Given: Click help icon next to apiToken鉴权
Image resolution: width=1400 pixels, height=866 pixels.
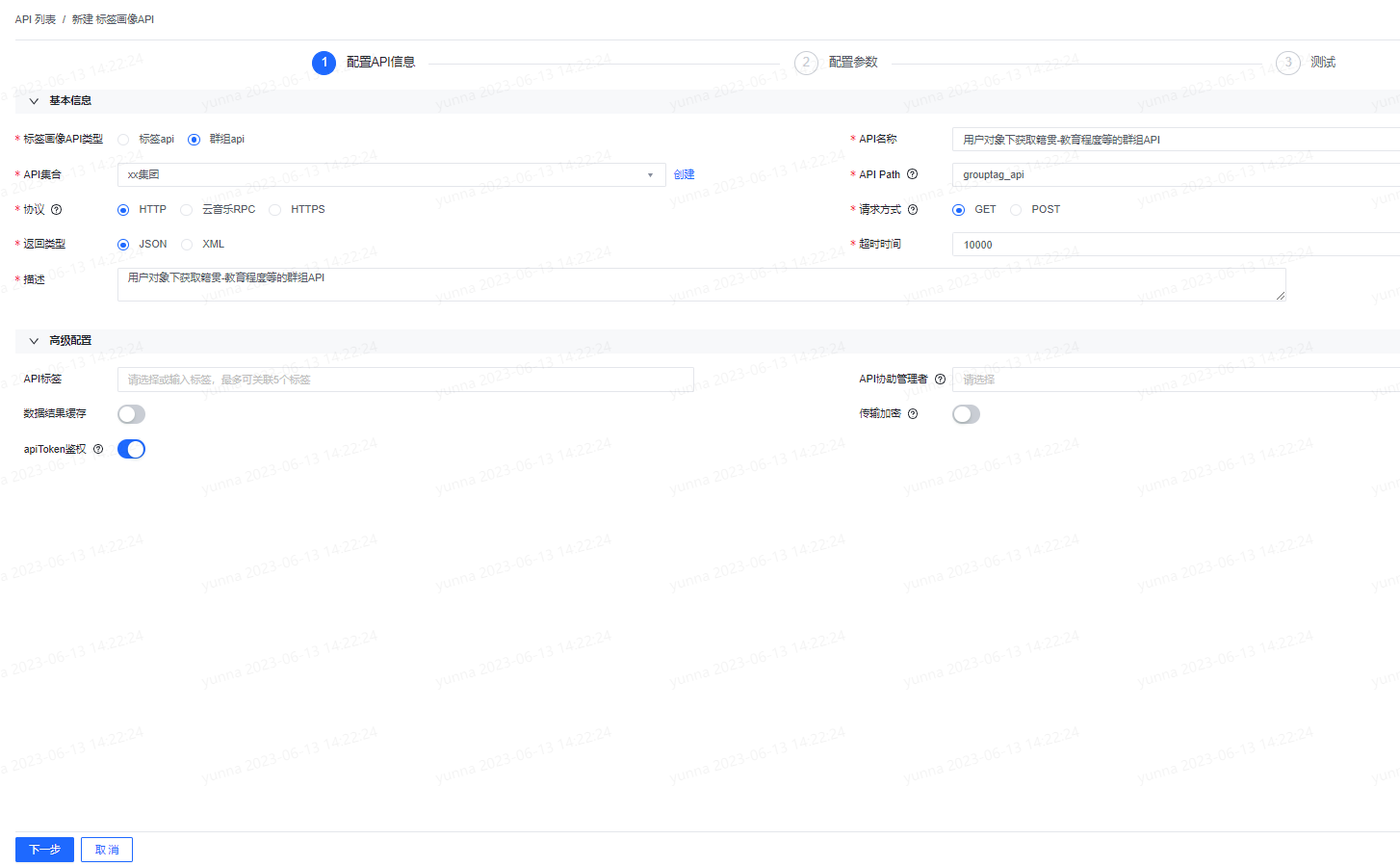Looking at the screenshot, I should tap(98, 449).
